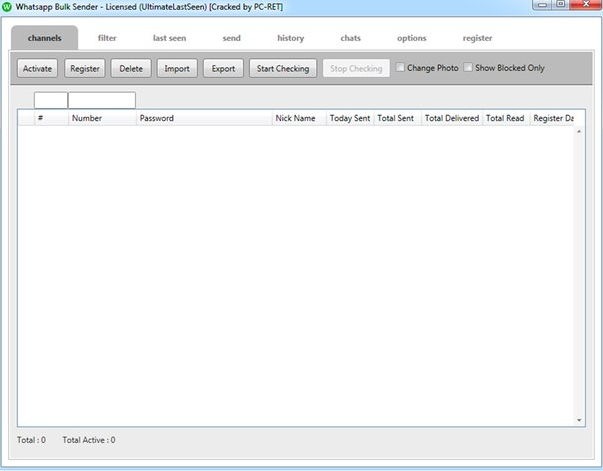Toggle the Show Blocked Only checkbox
Image resolution: width=603 pixels, height=471 pixels.
[x=467, y=68]
